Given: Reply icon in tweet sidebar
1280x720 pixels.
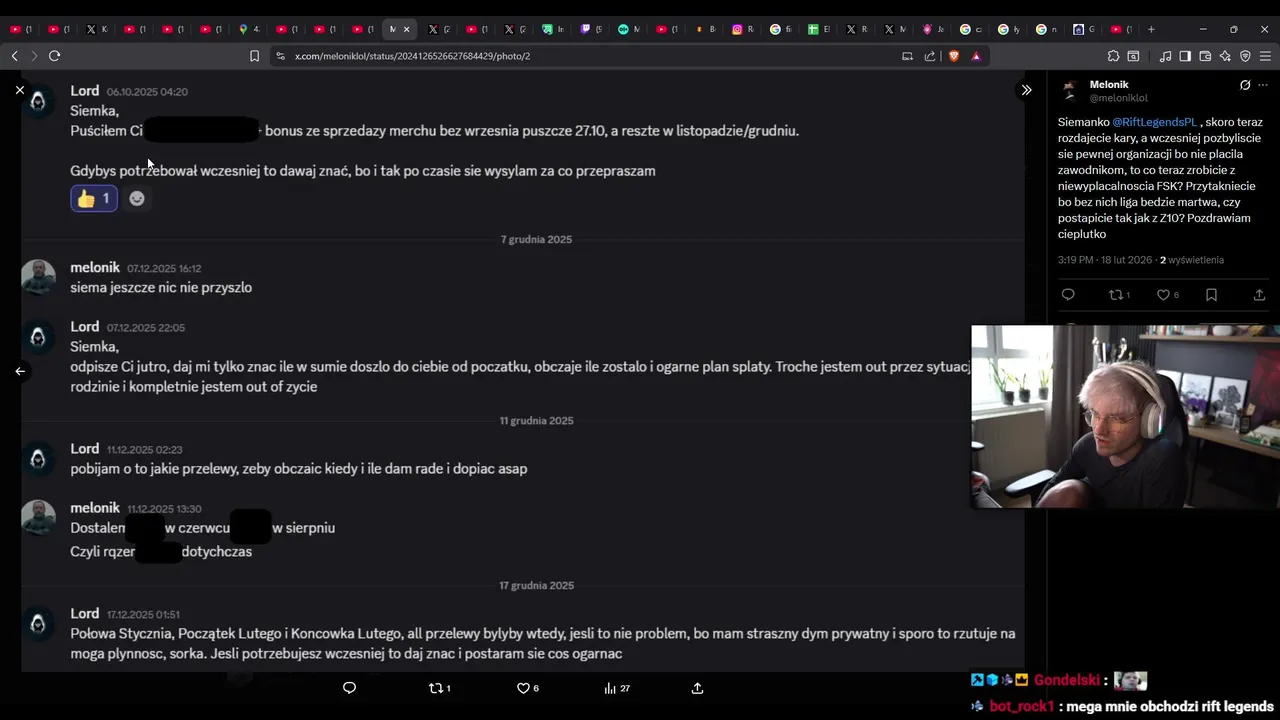Looking at the screenshot, I should coord(1068,295).
